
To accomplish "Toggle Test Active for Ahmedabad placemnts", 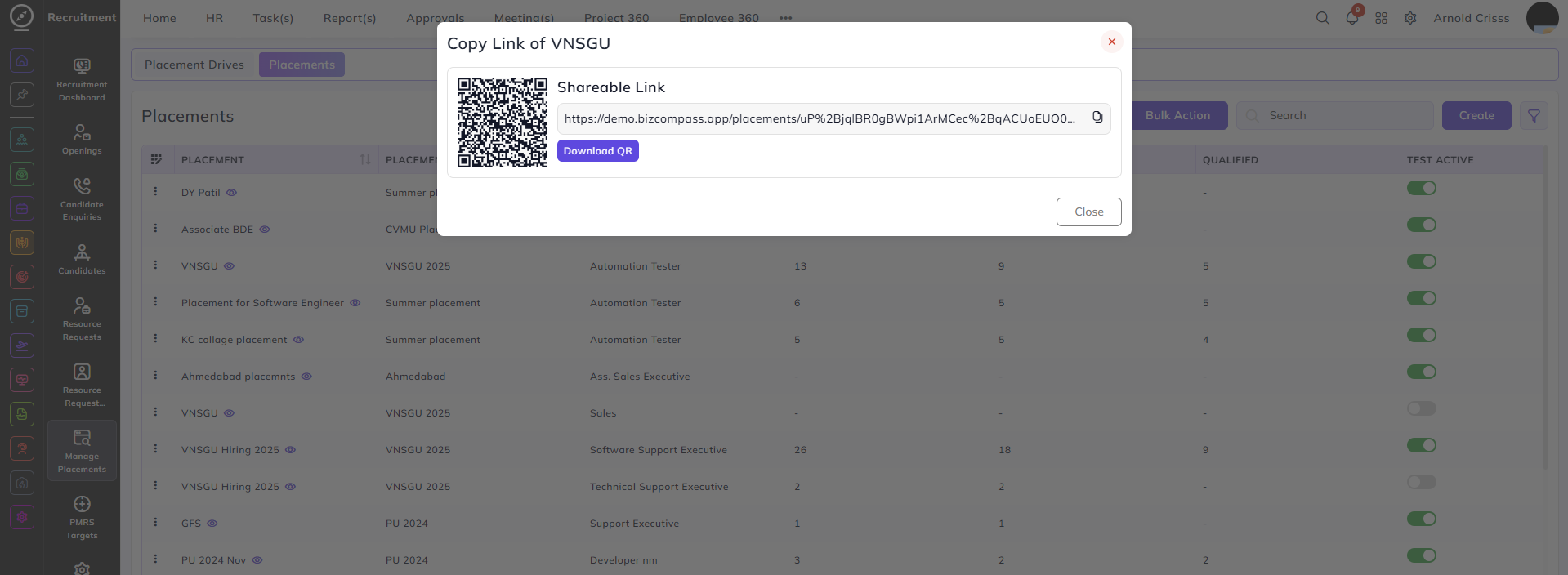I will (1421, 372).
